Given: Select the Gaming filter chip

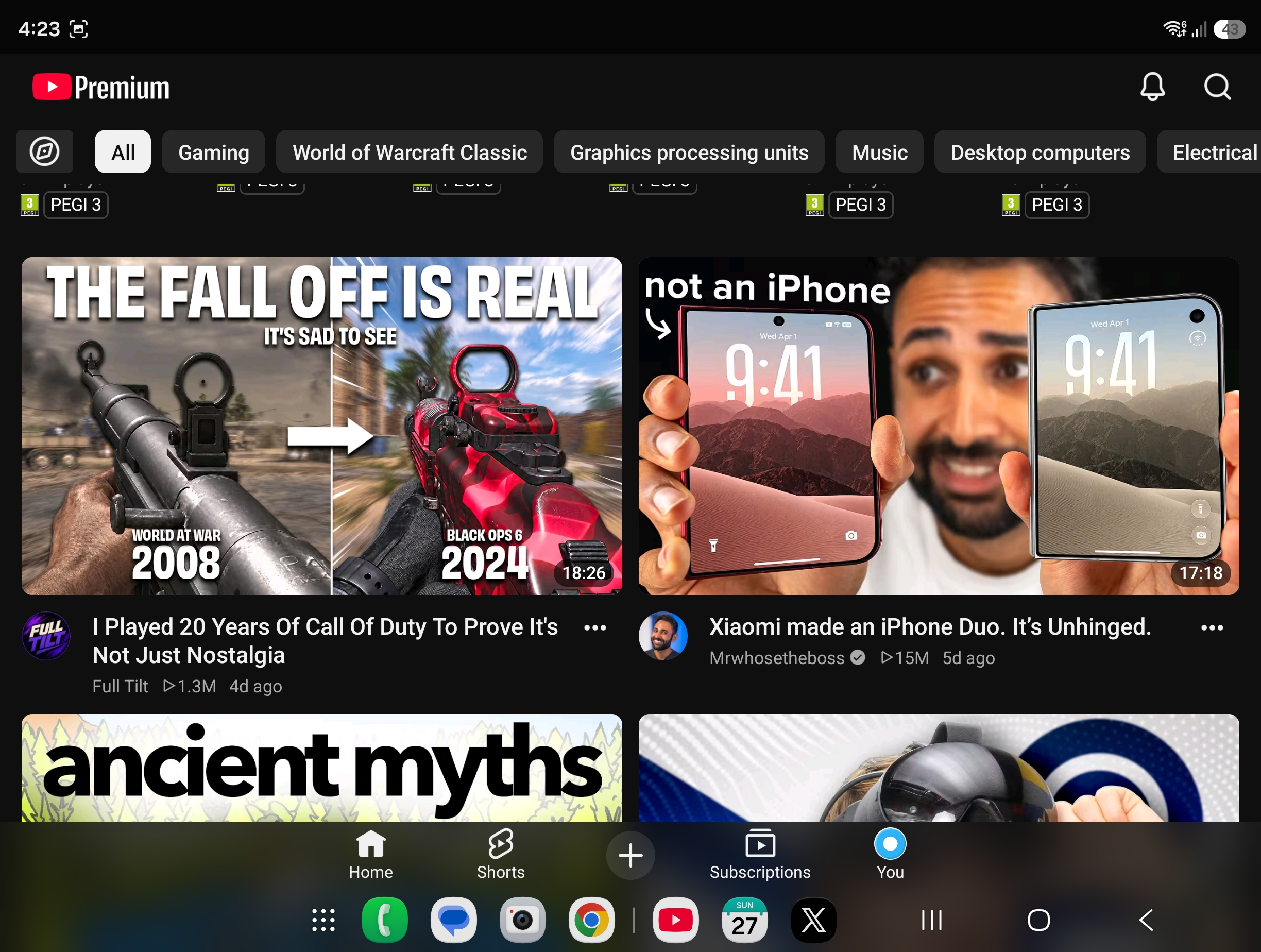Looking at the screenshot, I should 213,151.
